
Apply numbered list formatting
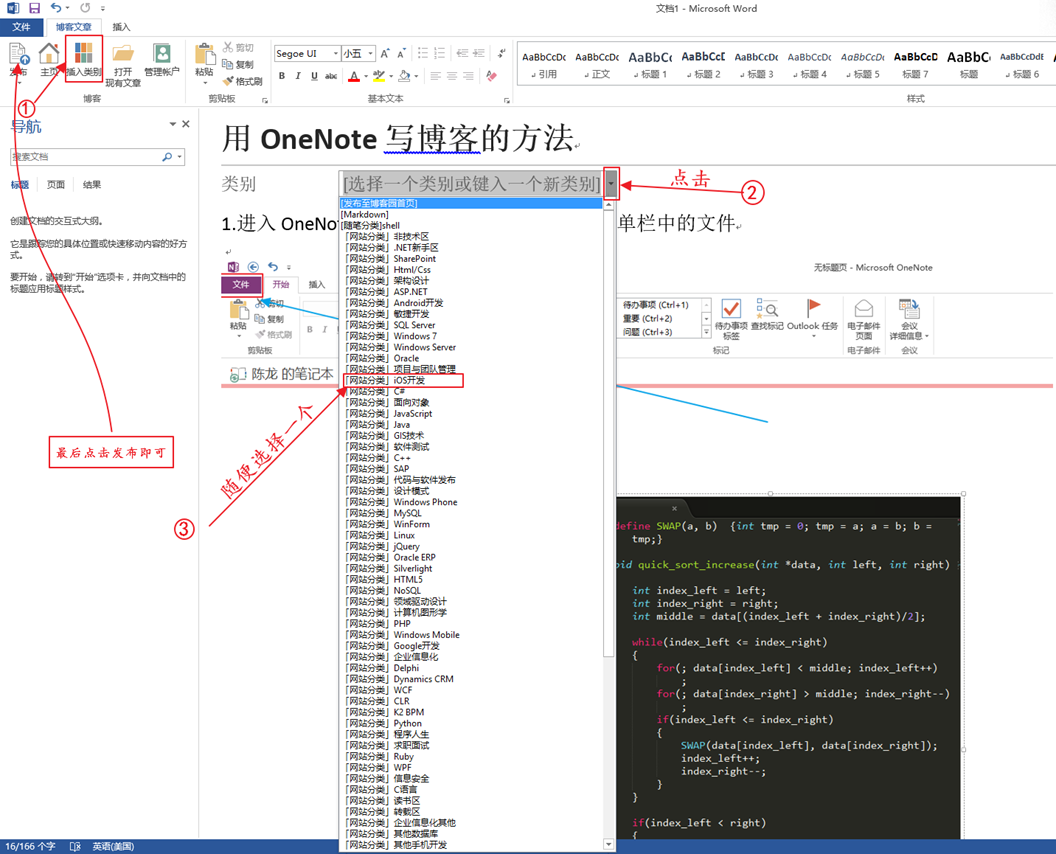click(440, 53)
